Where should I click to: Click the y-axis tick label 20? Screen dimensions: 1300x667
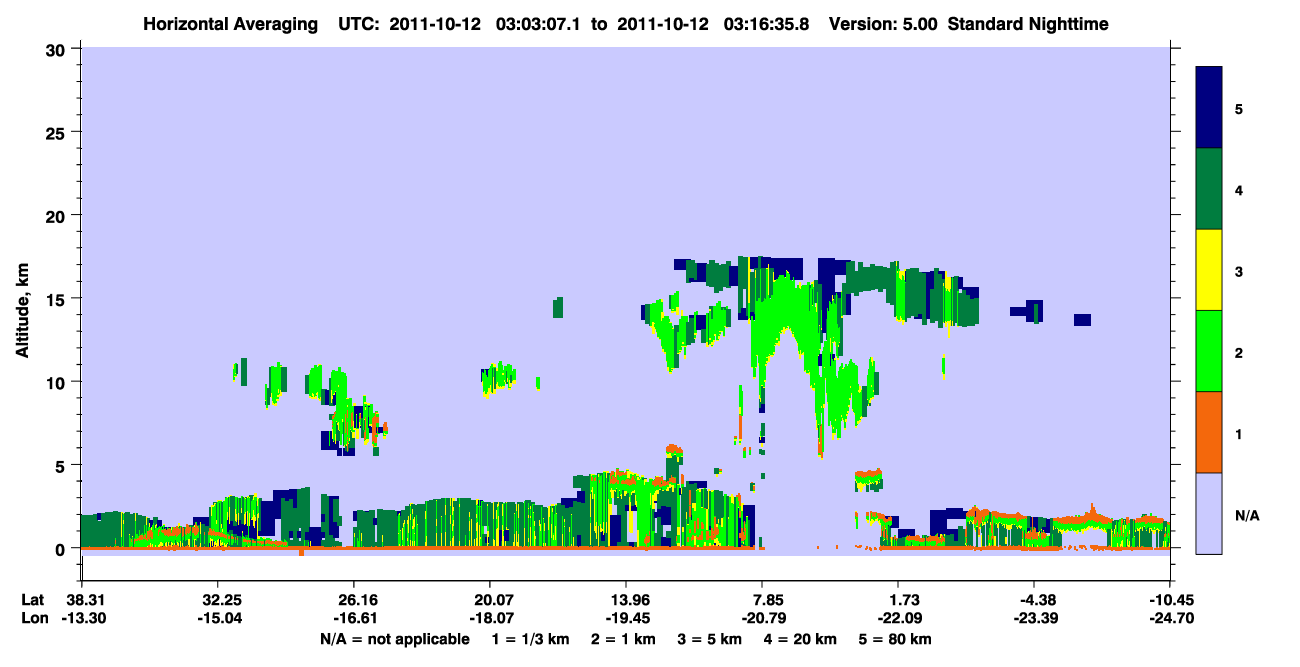(x=57, y=215)
